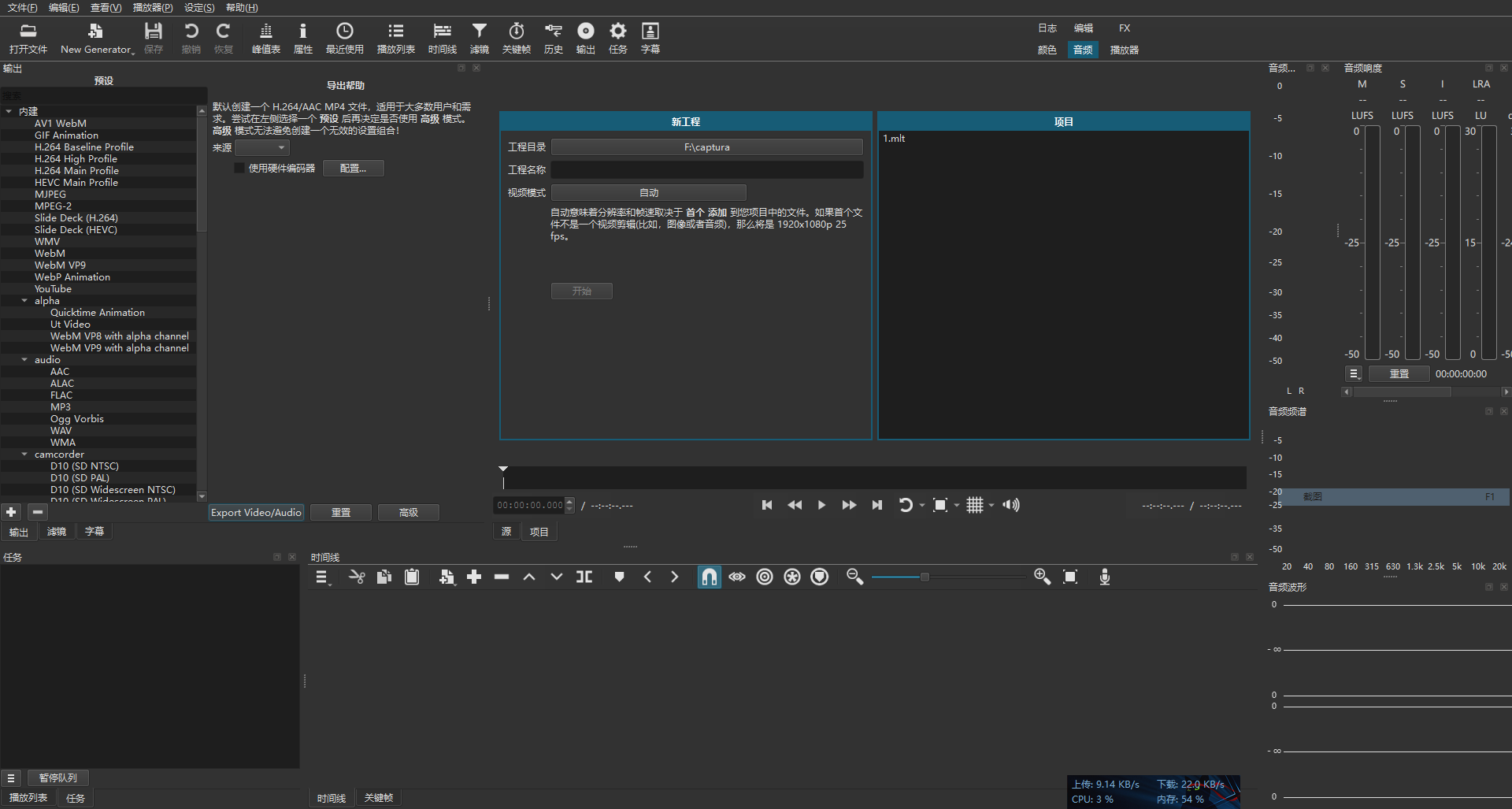Toggle timeline snapping magnet button
1512x809 pixels.
tap(709, 577)
